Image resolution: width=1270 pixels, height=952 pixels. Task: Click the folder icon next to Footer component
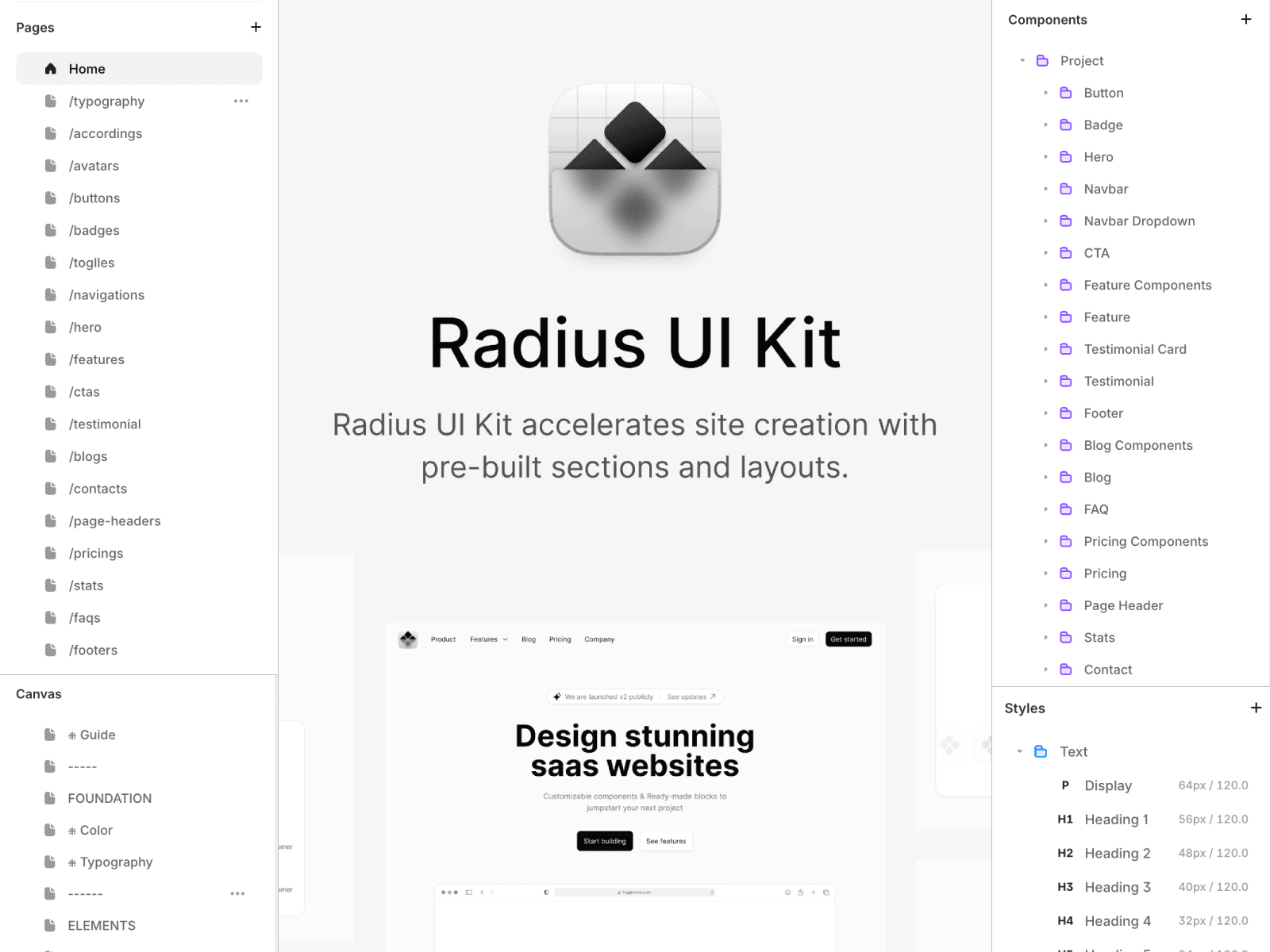1066,413
